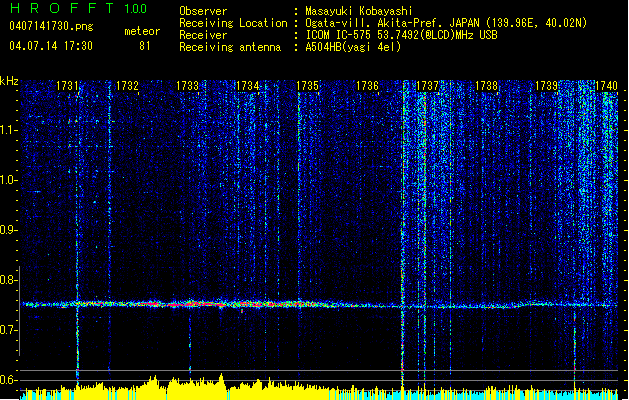Click the Observer field label
This screenshot has width=629, height=400.
click(x=203, y=11)
